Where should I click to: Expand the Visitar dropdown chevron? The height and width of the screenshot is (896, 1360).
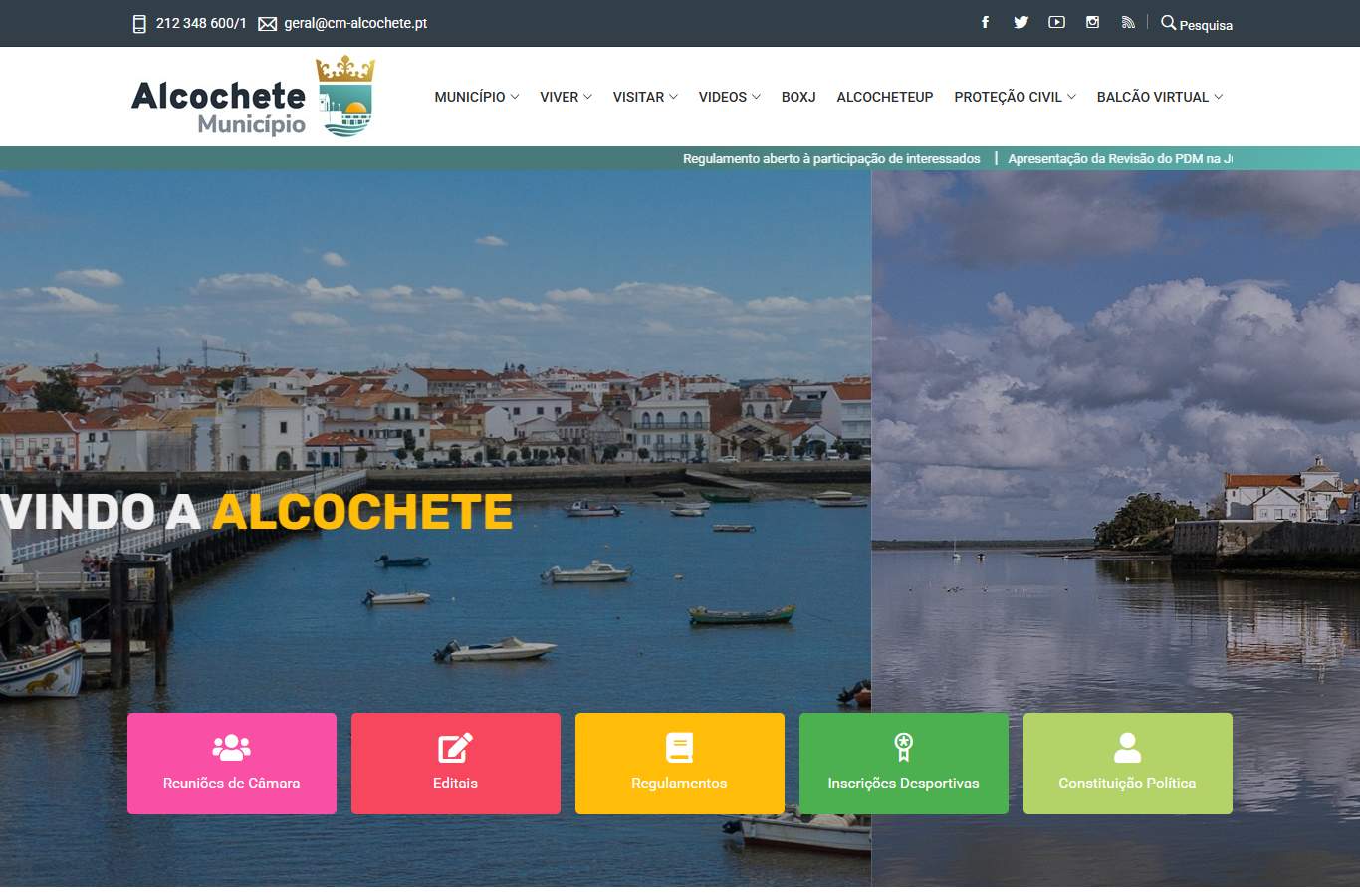click(673, 97)
